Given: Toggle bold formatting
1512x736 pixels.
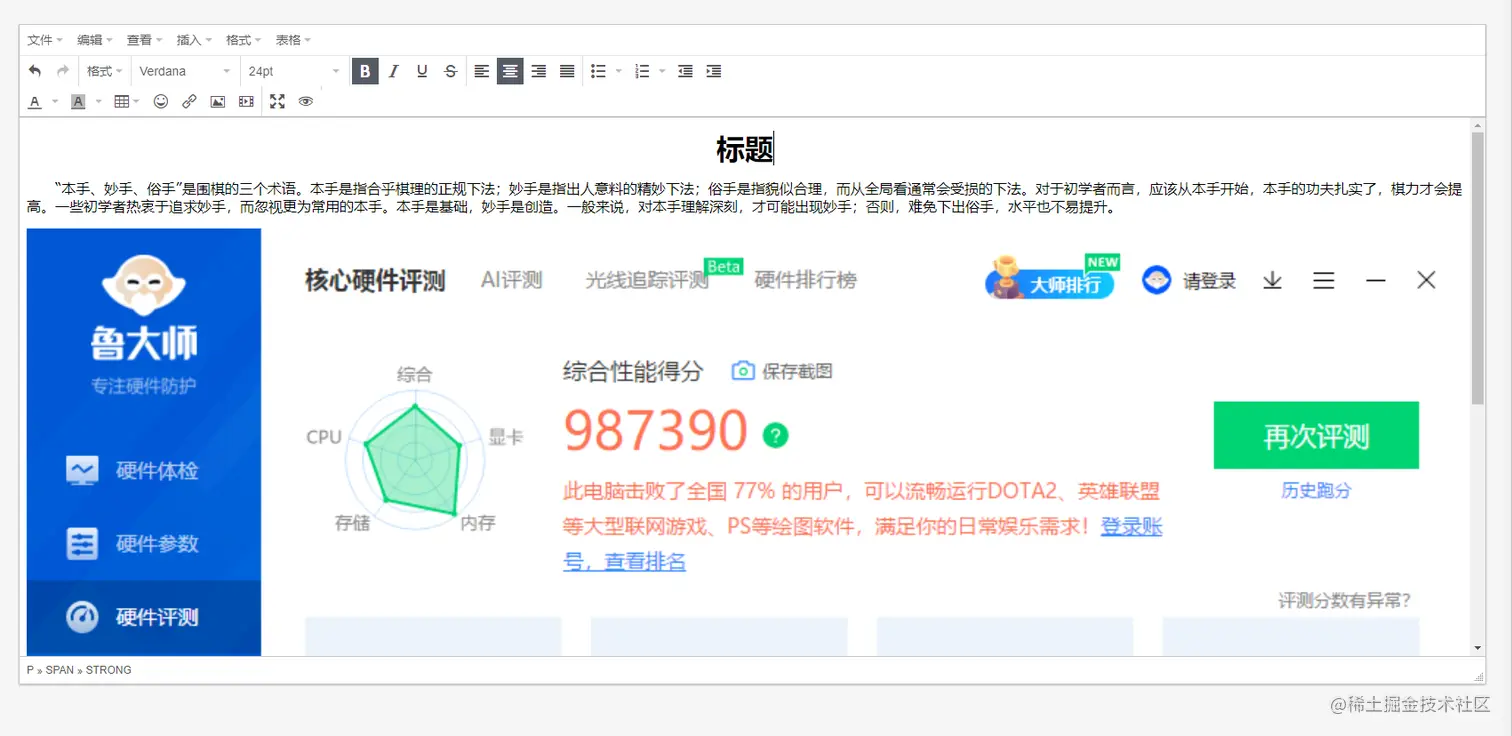Looking at the screenshot, I should pos(365,71).
